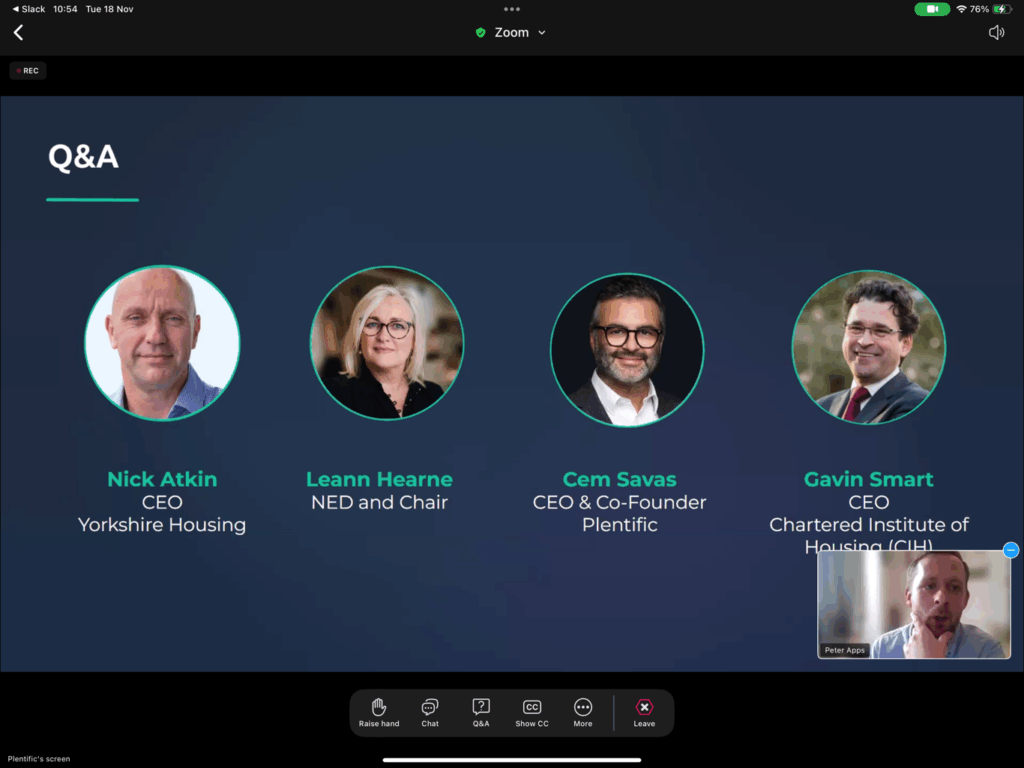This screenshot has width=1024, height=768.
Task: Minimize the Peter Apps video thumbnail
Action: click(x=1011, y=550)
